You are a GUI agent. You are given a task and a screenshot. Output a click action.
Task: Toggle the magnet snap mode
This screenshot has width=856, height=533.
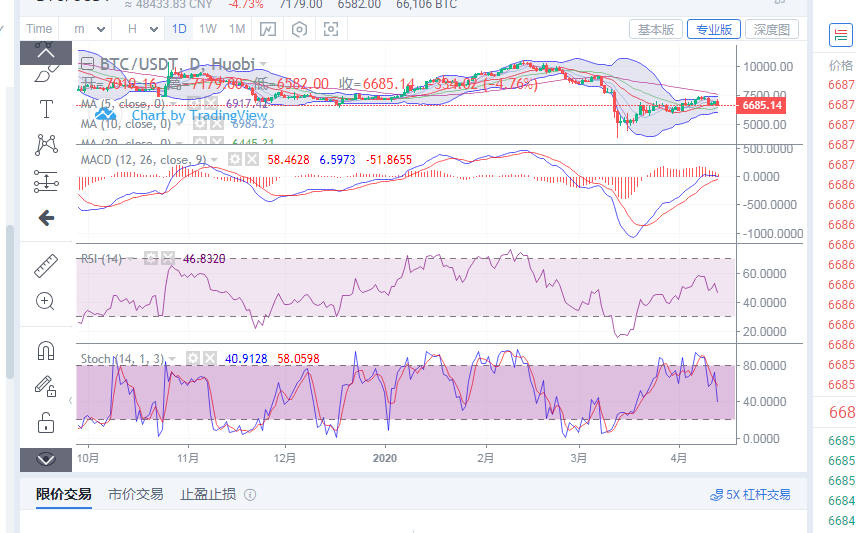pyautogui.click(x=46, y=351)
